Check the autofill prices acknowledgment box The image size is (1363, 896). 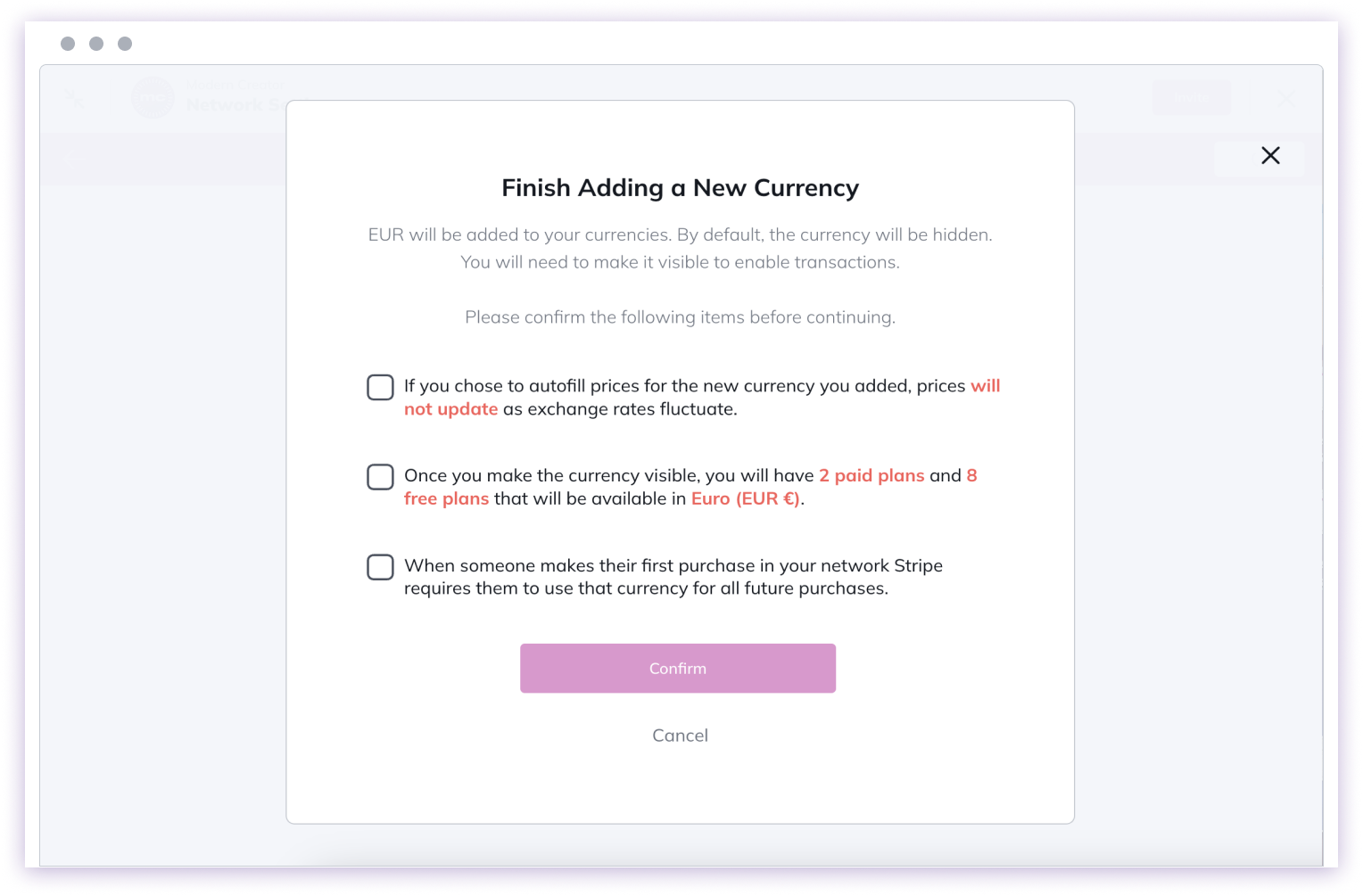380,387
